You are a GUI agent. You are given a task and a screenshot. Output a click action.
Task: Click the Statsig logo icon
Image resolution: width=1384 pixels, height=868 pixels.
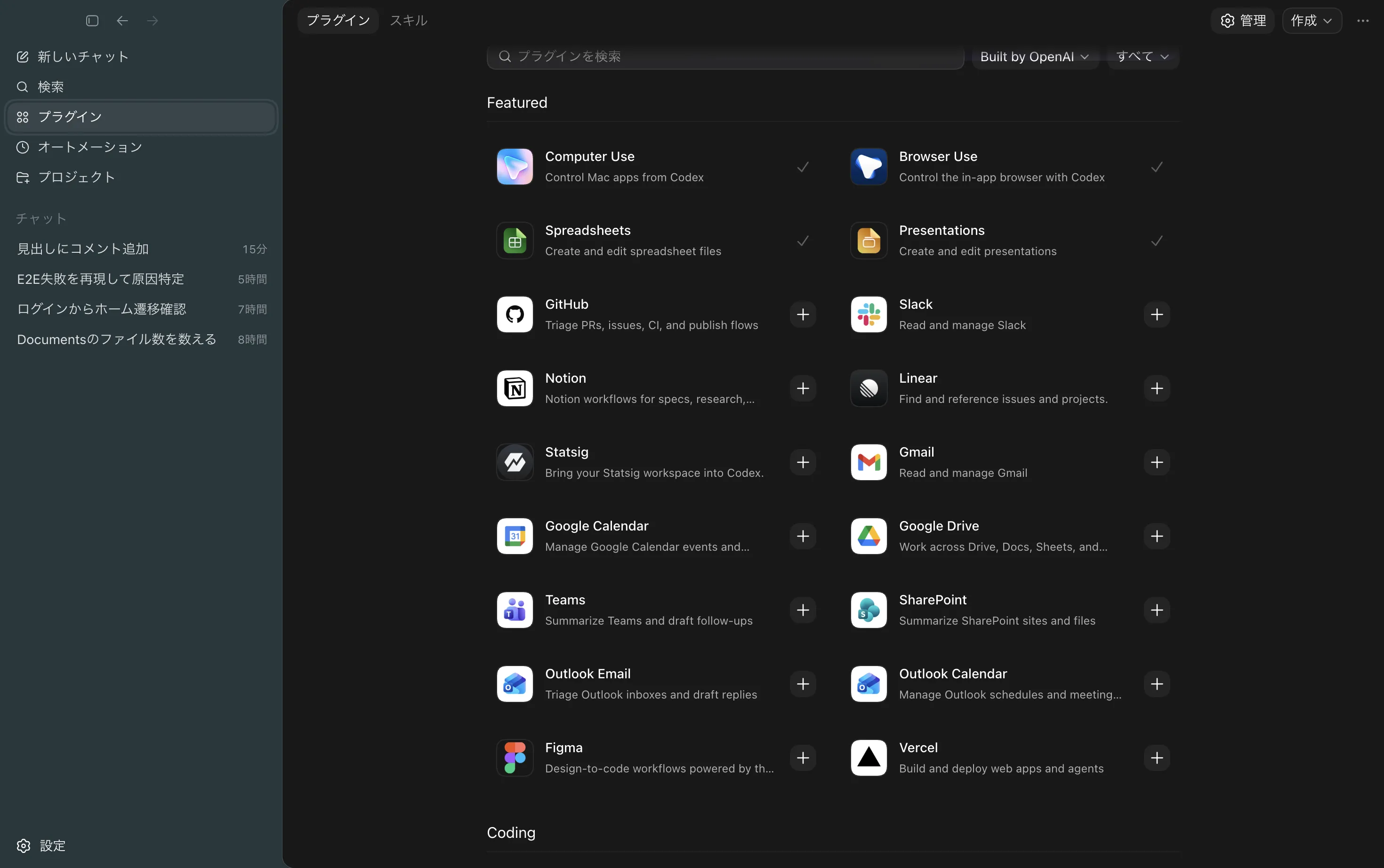click(515, 462)
